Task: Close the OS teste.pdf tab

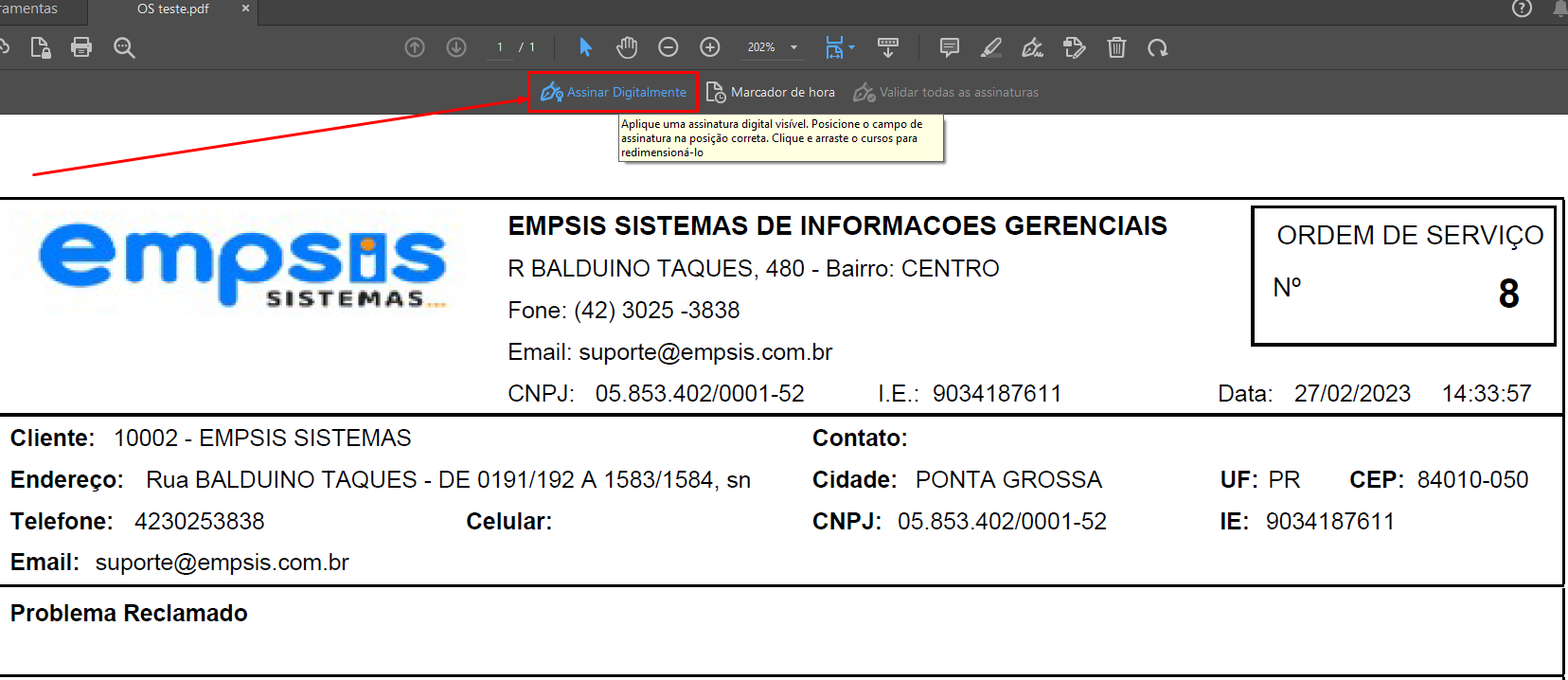Action: 246,9
